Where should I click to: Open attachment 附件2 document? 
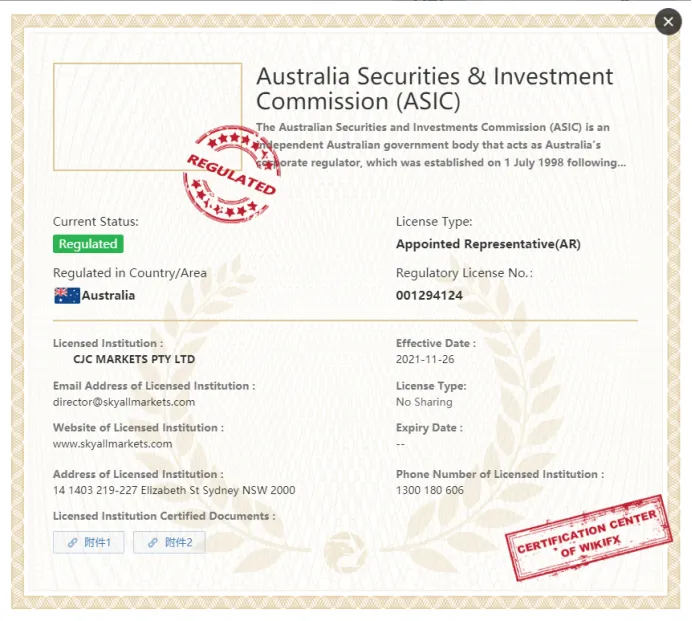pyautogui.click(x=169, y=542)
